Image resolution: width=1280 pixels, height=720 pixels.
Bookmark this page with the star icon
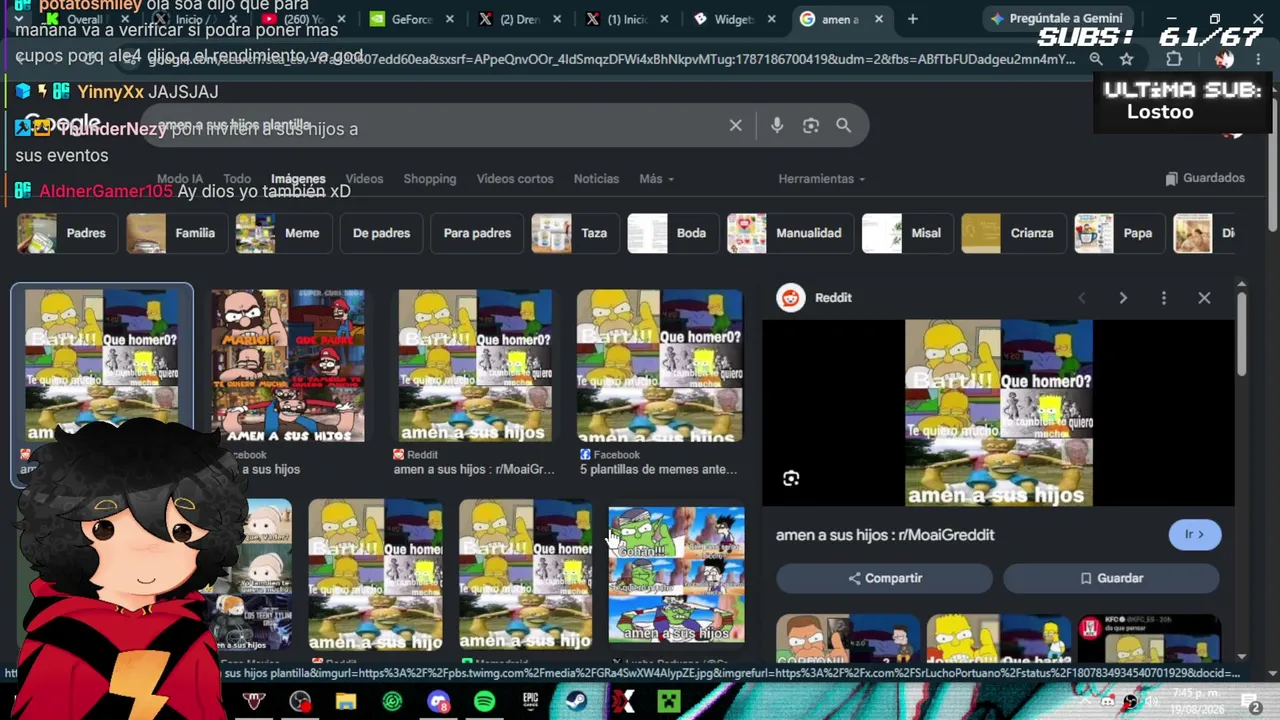tap(1126, 59)
